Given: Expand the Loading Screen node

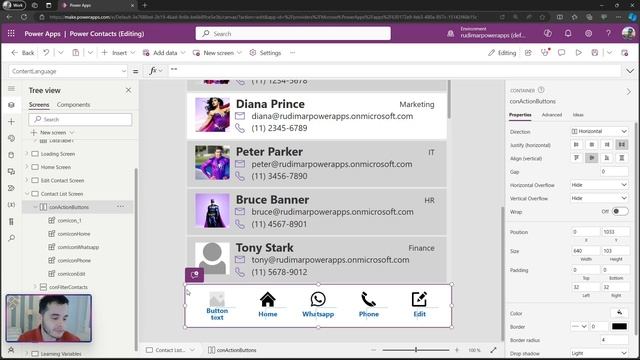Looking at the screenshot, I should coord(27,154).
